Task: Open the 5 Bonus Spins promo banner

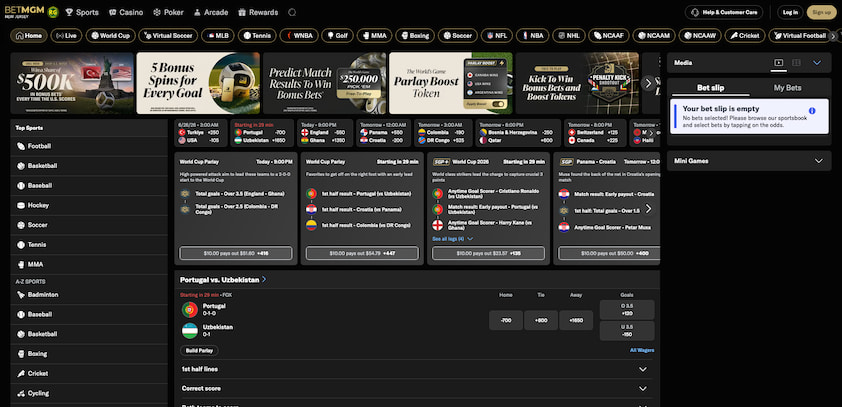Action: (x=198, y=83)
